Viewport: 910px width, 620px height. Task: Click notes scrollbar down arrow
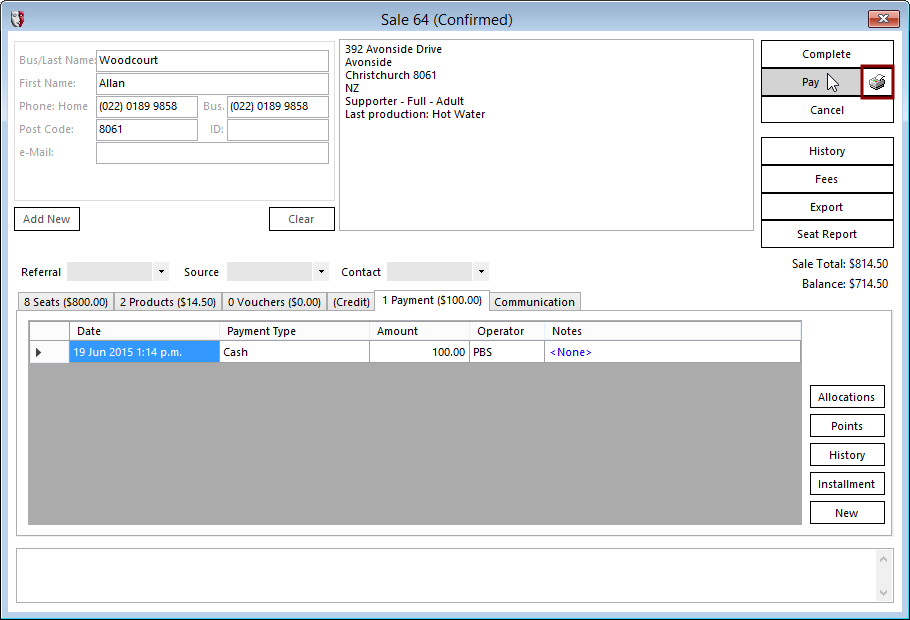pos(883,593)
